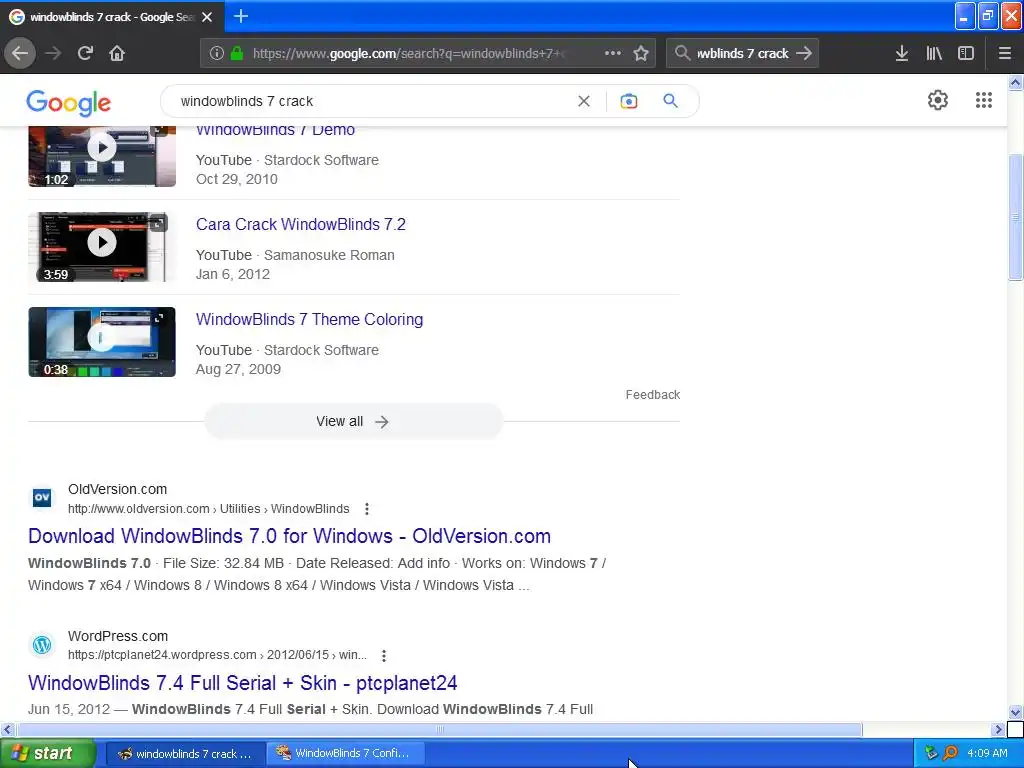1024x768 pixels.
Task: Open the WindowBlinds 7 Demo video link
Action: [x=275, y=131]
